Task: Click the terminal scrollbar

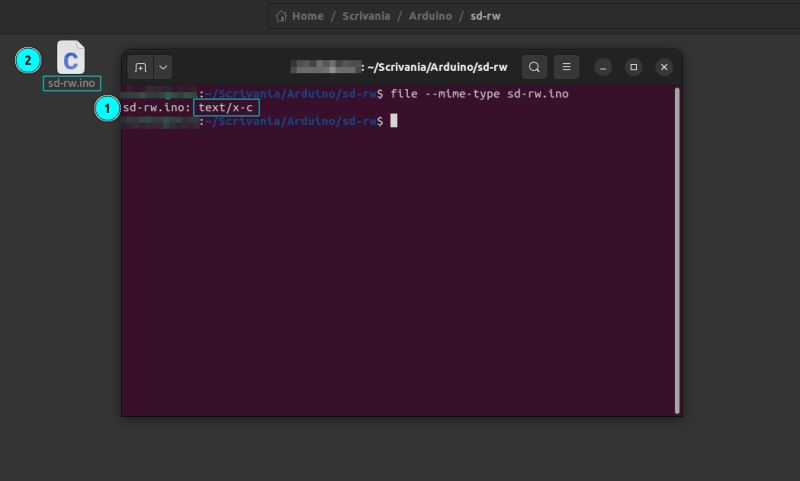Action: (677, 250)
